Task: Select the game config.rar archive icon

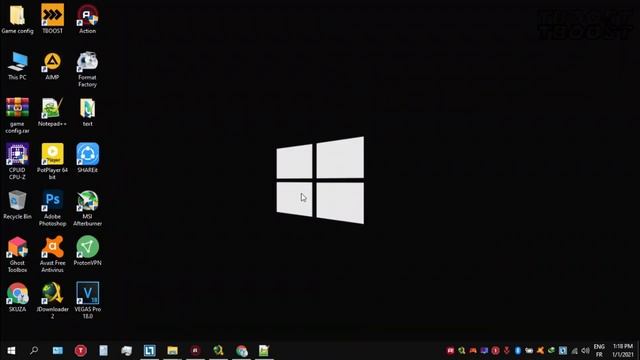Action: click(x=17, y=116)
